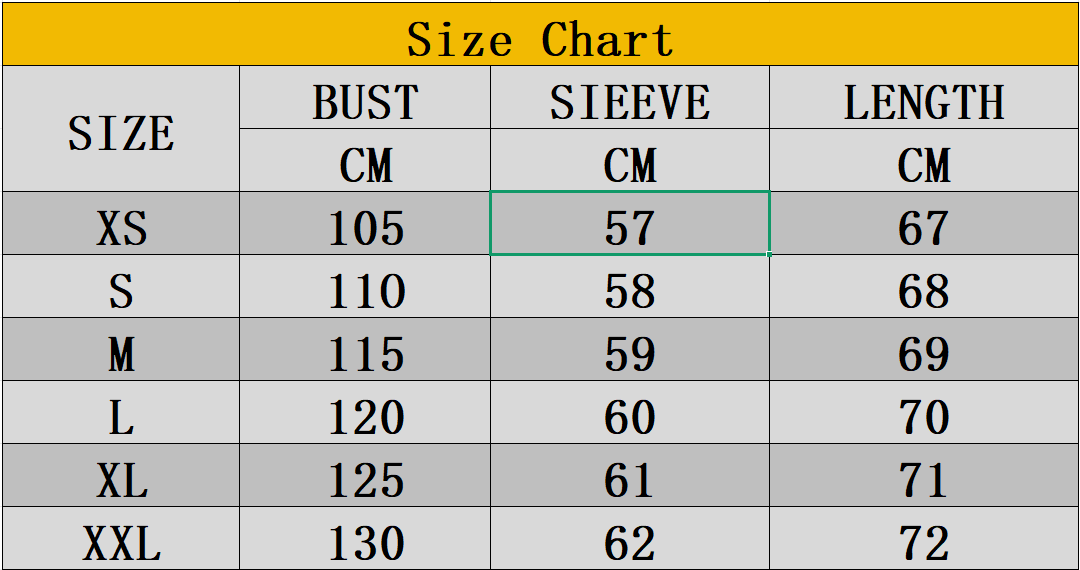The height and width of the screenshot is (570, 1080).
Task: Select the SIZE header cell
Action: (120, 130)
